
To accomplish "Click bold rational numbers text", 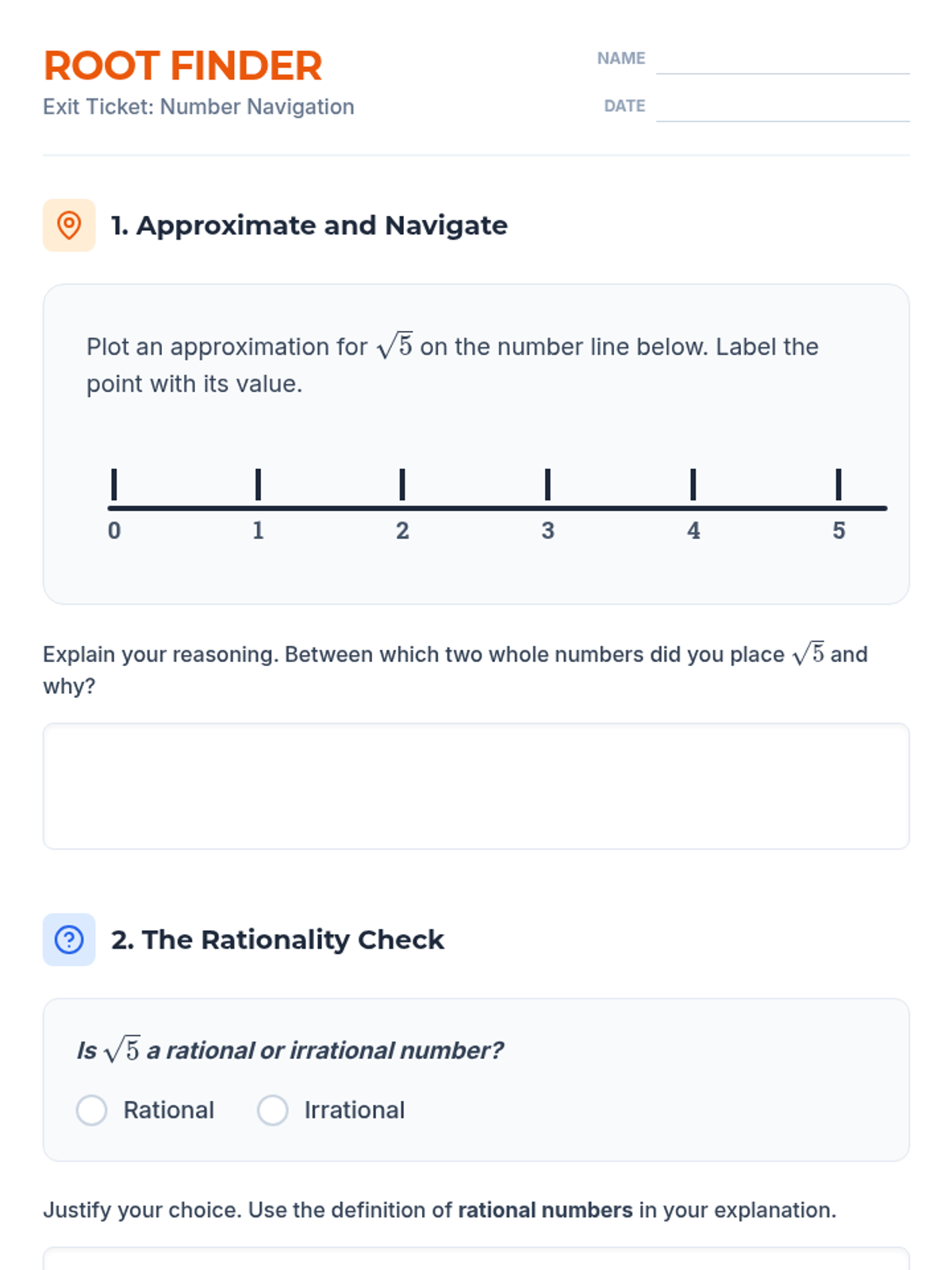I will click(x=545, y=1210).
